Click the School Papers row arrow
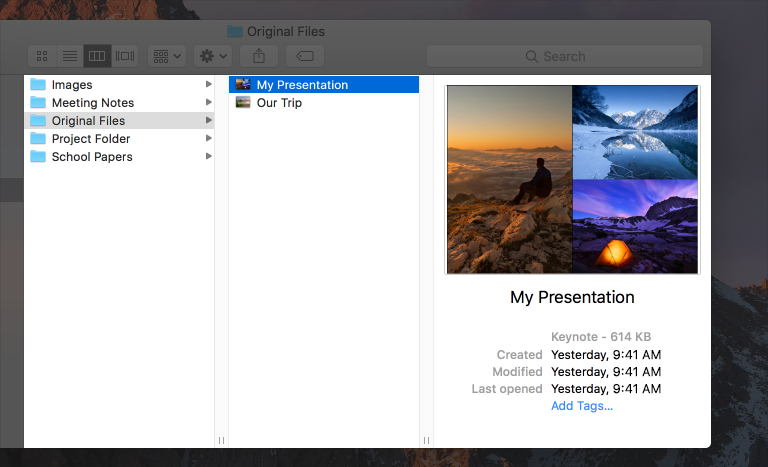 [x=209, y=156]
